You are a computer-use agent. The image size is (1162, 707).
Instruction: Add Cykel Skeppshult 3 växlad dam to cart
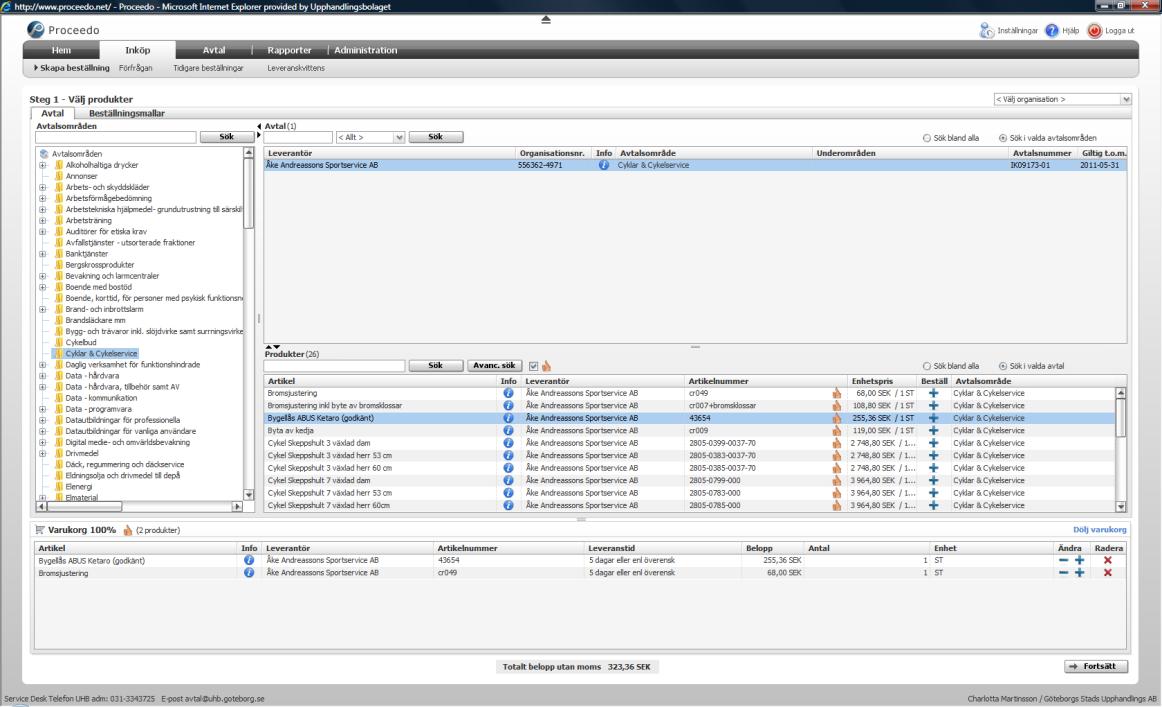(934, 443)
